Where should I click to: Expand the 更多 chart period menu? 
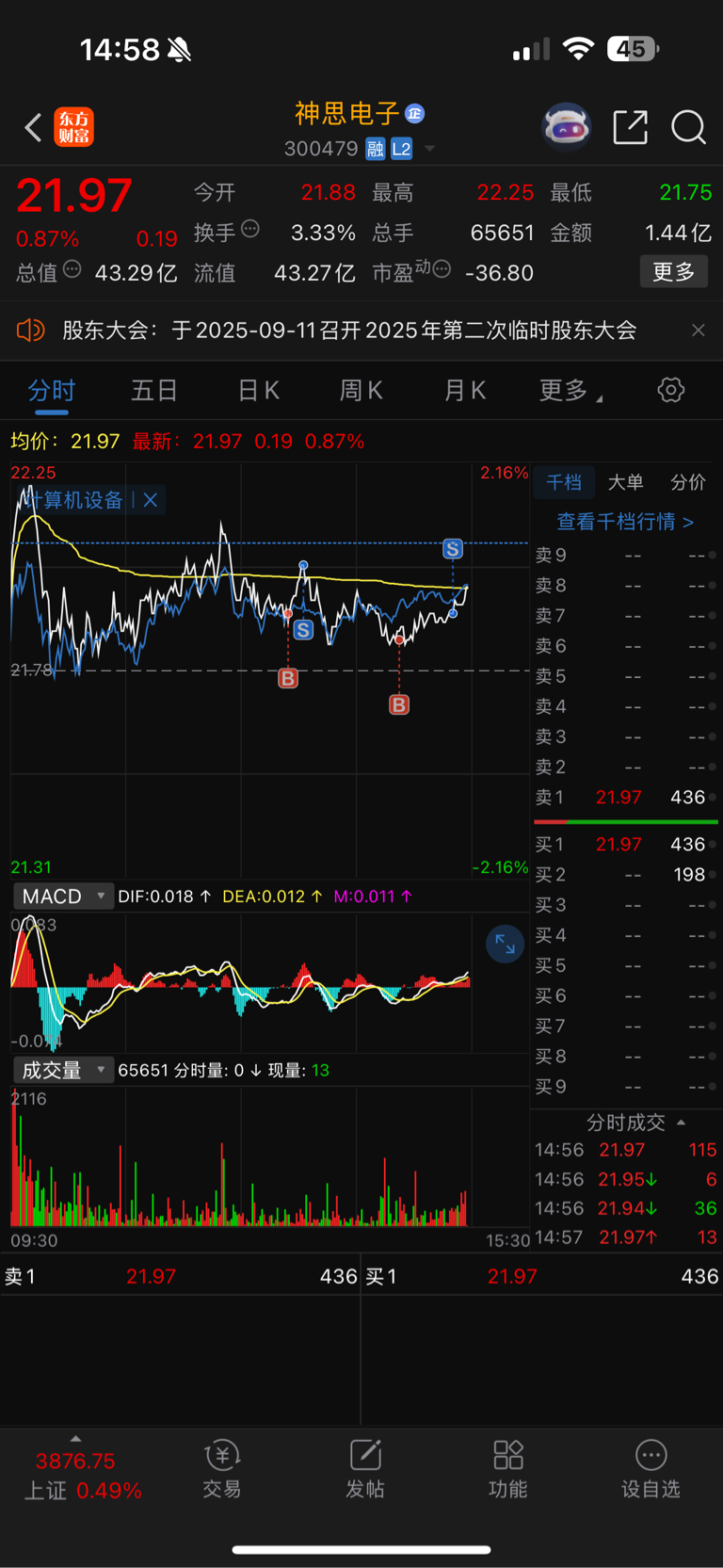[x=570, y=390]
